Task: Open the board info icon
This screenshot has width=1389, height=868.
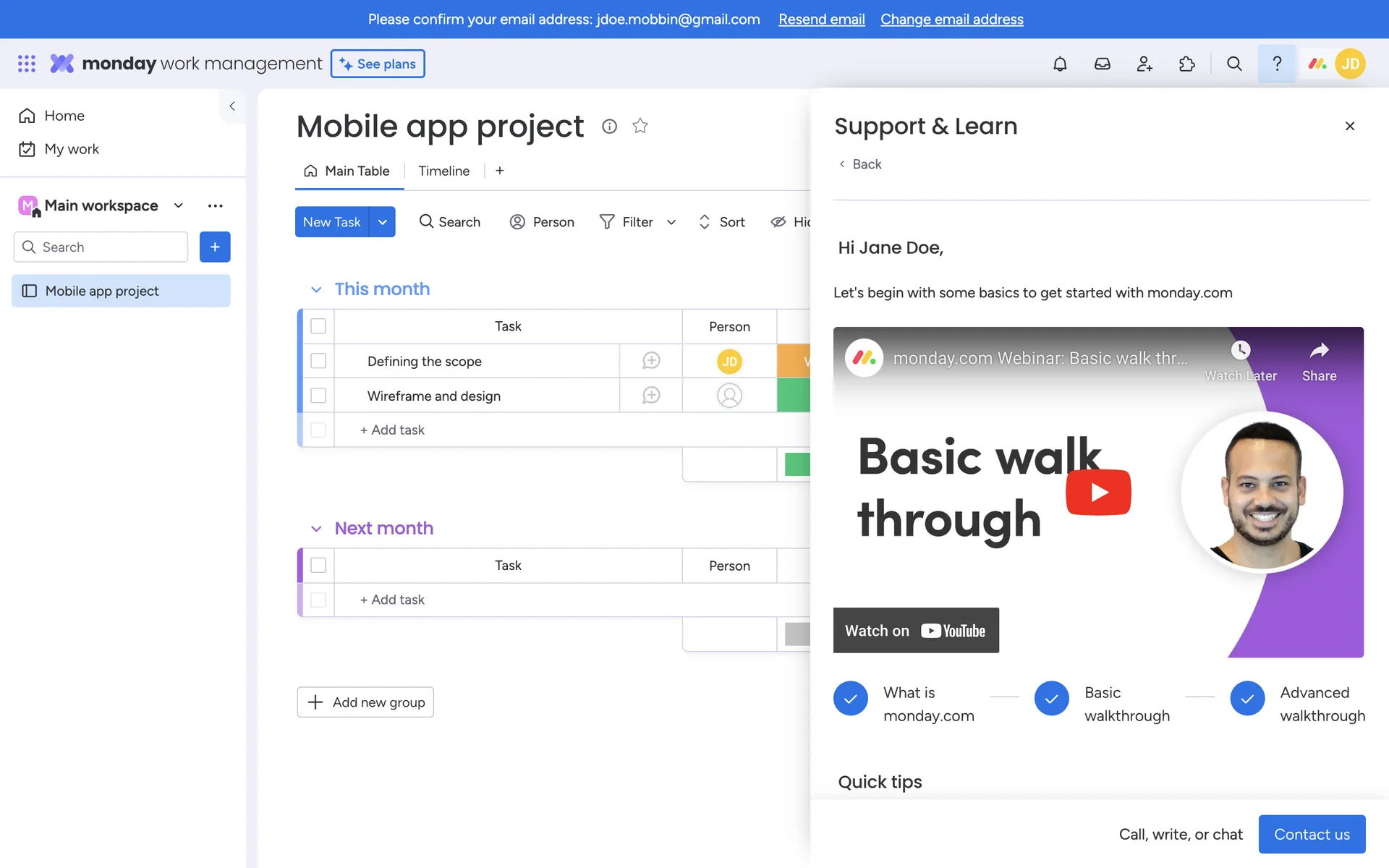Action: (x=609, y=127)
